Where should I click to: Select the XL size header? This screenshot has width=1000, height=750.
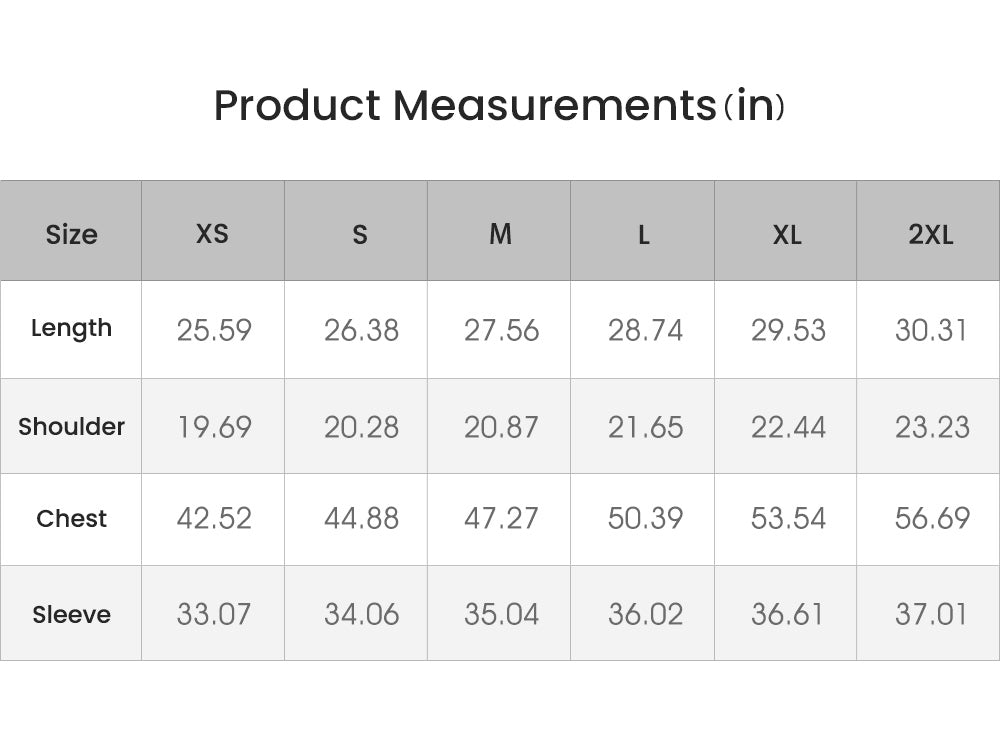787,235
